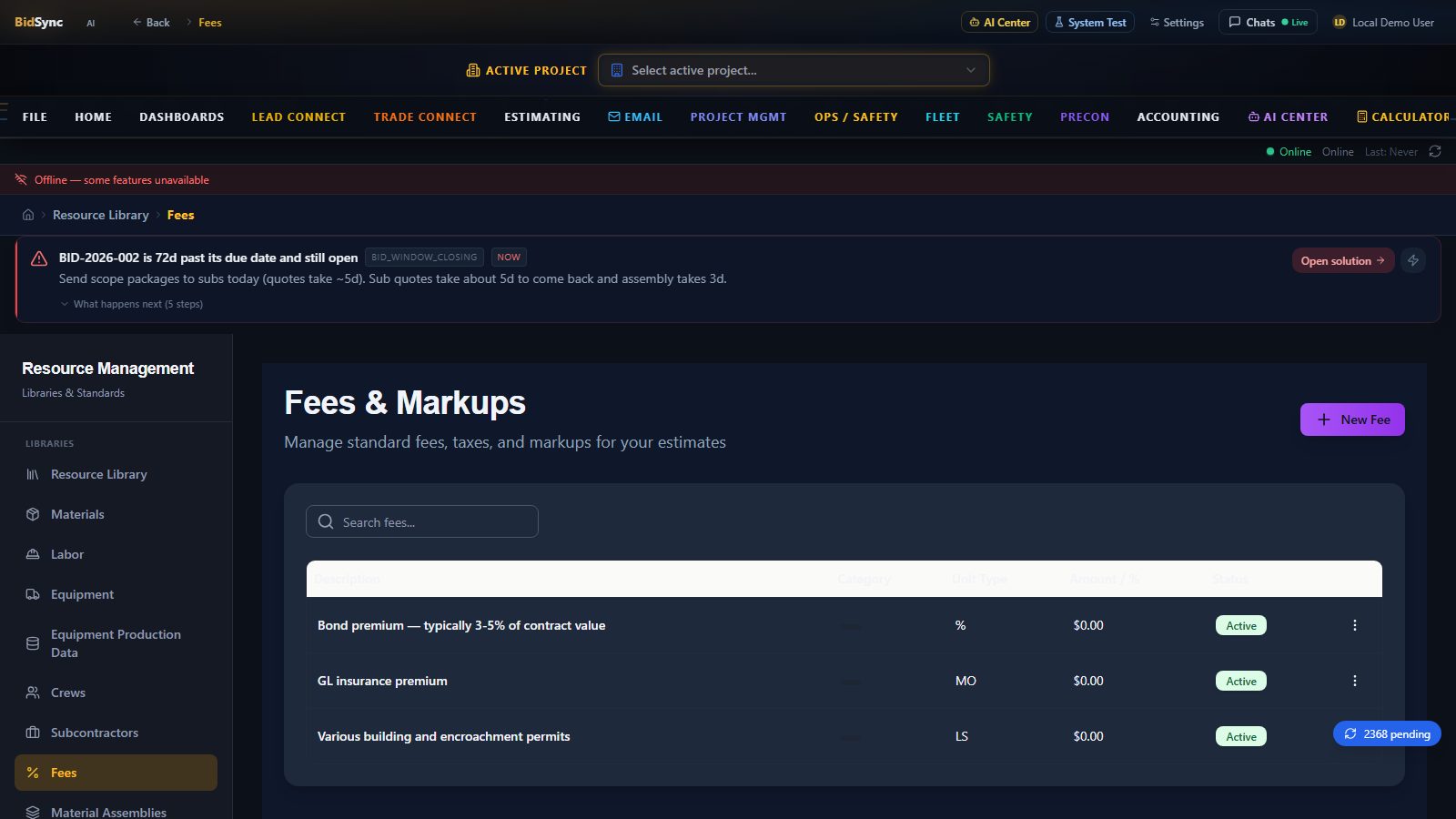Open the PRECON menu
1456x819 pixels.
pyautogui.click(x=1085, y=116)
